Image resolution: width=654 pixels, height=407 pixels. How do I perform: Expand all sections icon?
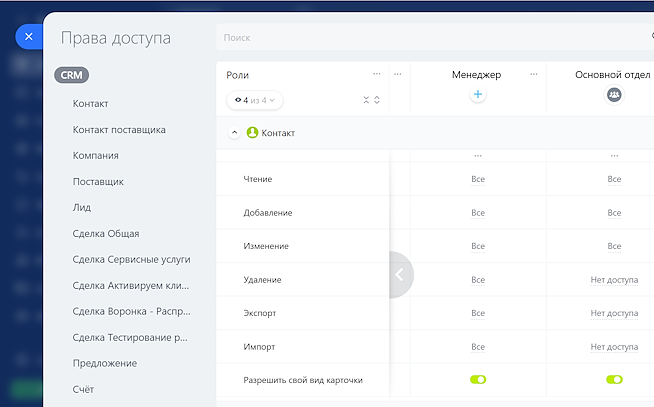pyautogui.click(x=377, y=100)
